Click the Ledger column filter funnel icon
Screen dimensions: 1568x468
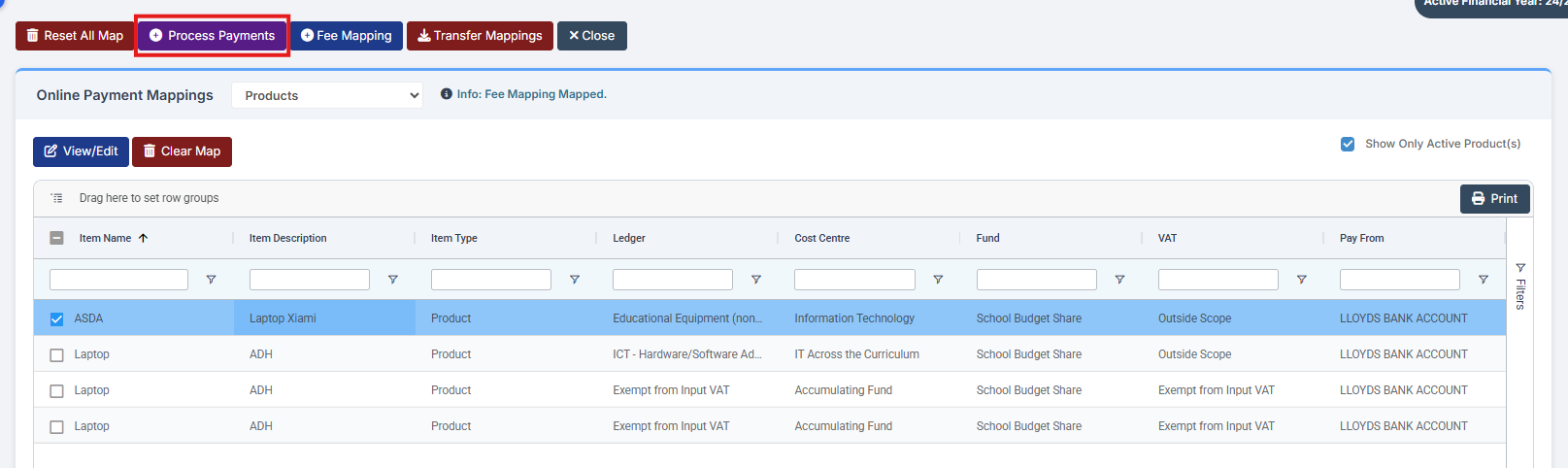[756, 280]
